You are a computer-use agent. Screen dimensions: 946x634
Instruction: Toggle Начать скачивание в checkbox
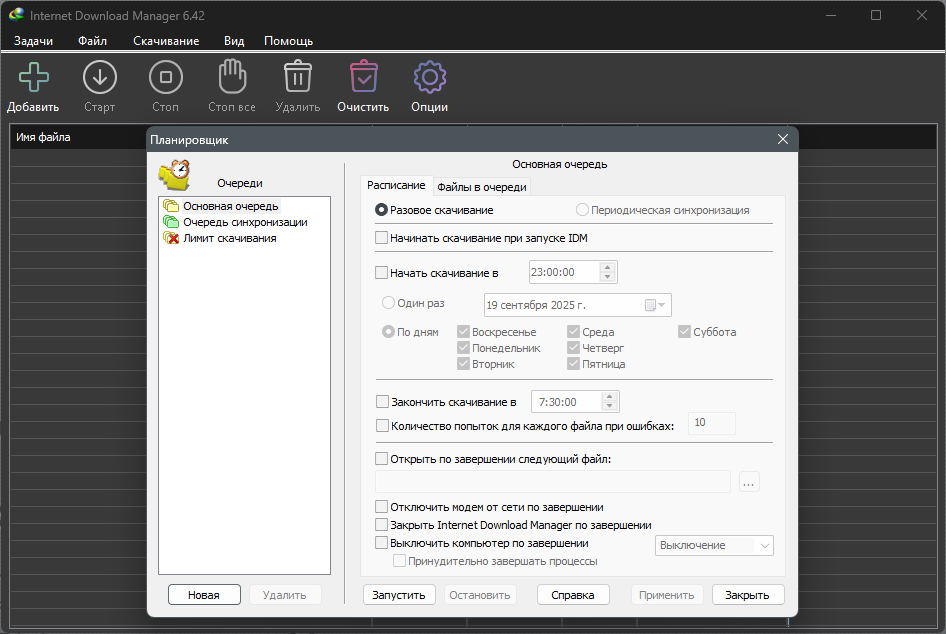(x=381, y=272)
